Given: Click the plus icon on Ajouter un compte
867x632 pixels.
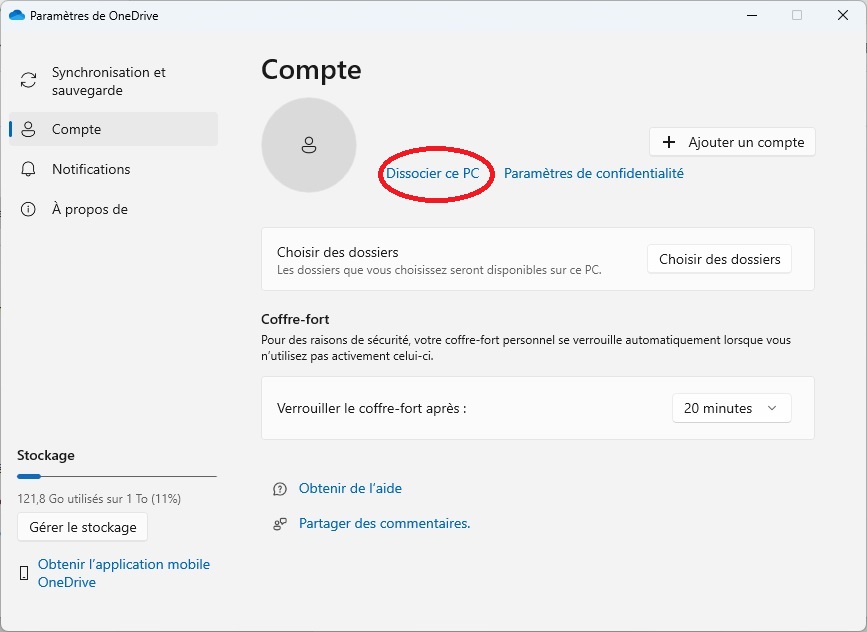Looking at the screenshot, I should tap(668, 142).
